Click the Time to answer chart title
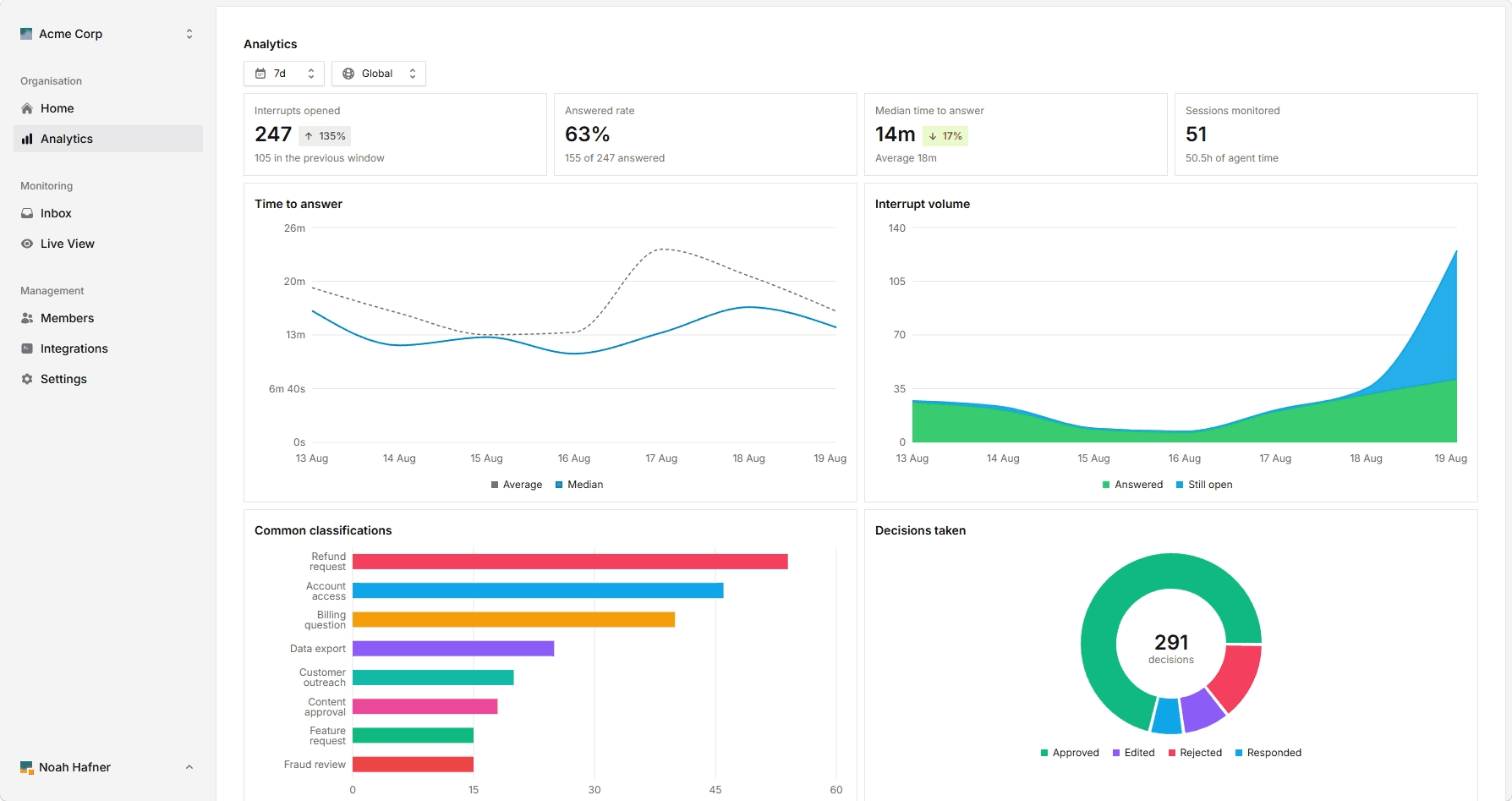This screenshot has width=1512, height=801. tap(299, 204)
